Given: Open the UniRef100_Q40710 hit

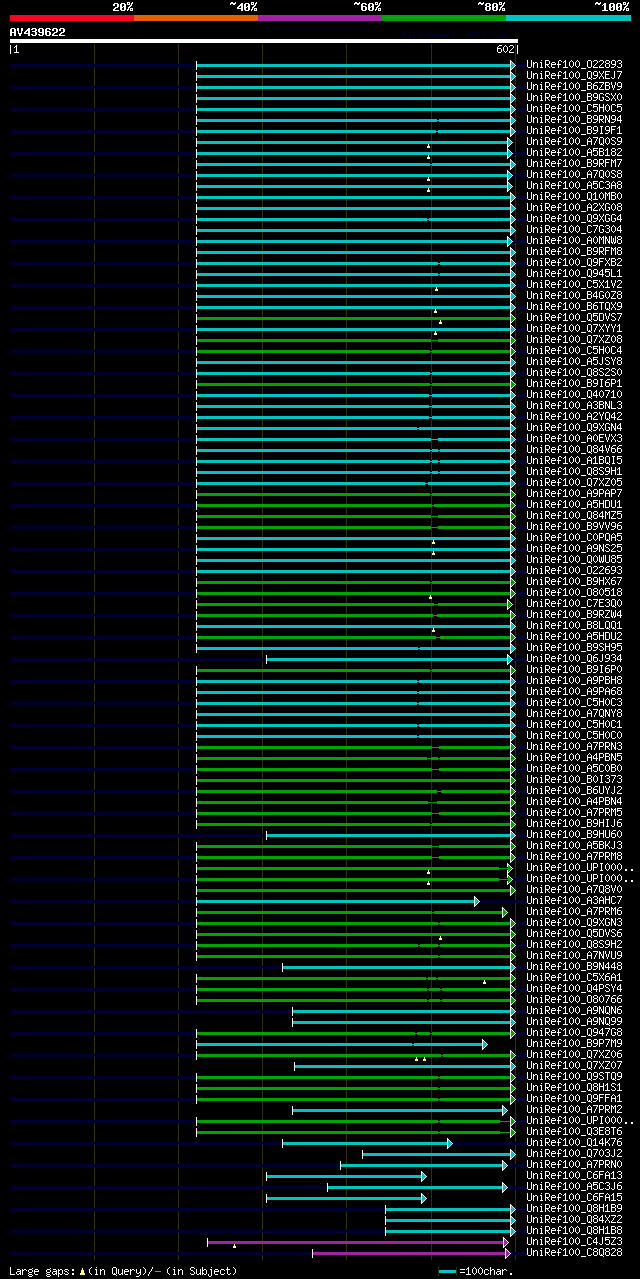Looking at the screenshot, I should coord(574,394).
